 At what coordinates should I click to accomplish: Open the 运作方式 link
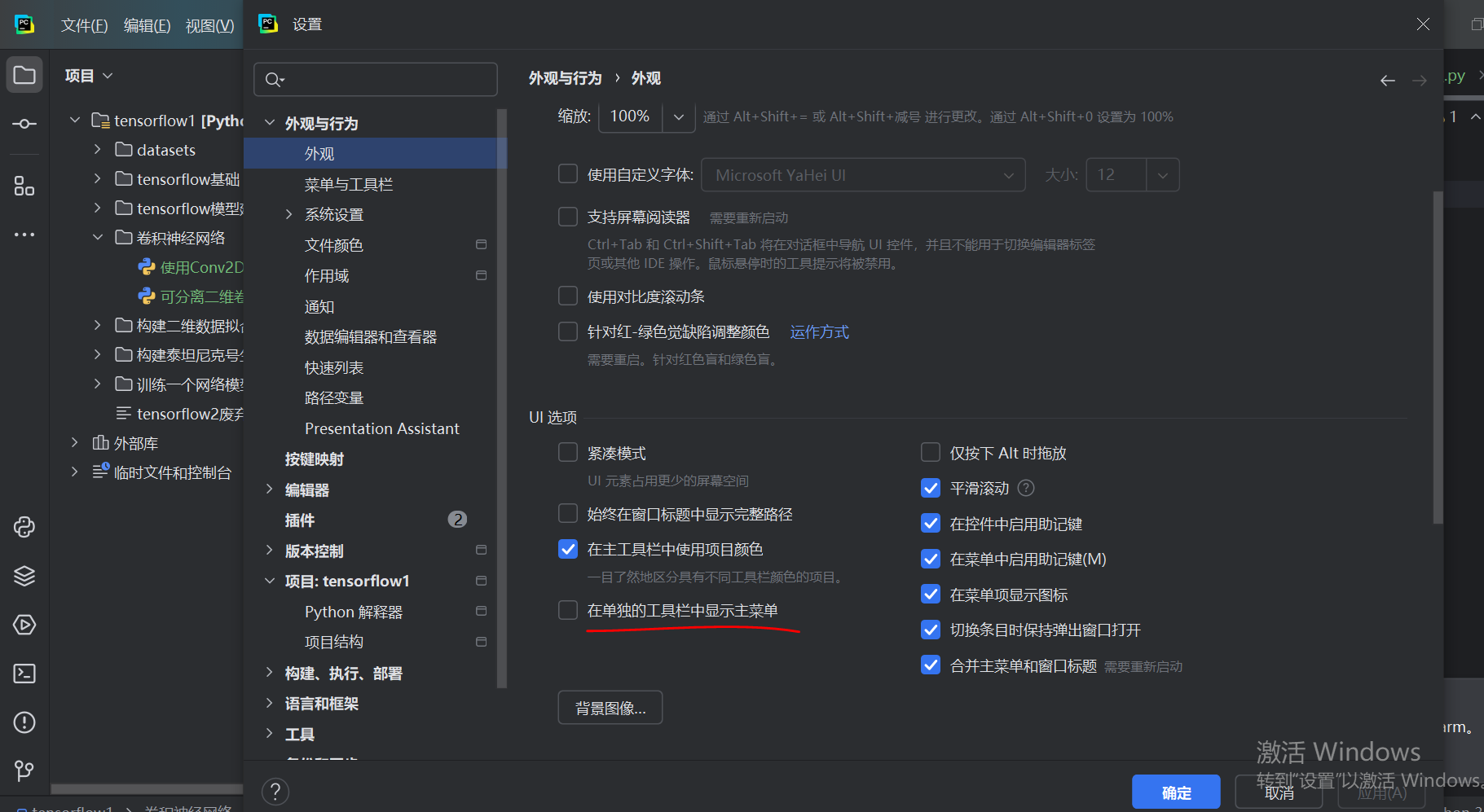pos(819,331)
